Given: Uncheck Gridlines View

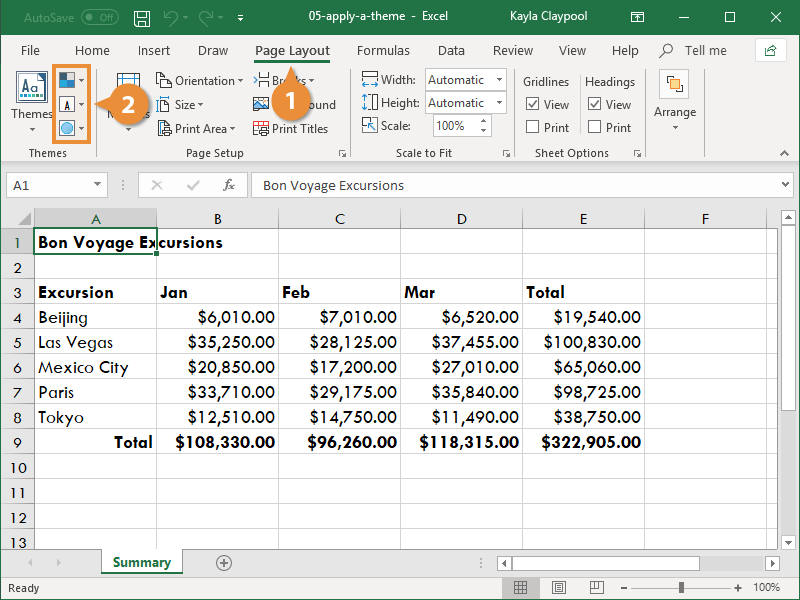Looking at the screenshot, I should tap(535, 104).
